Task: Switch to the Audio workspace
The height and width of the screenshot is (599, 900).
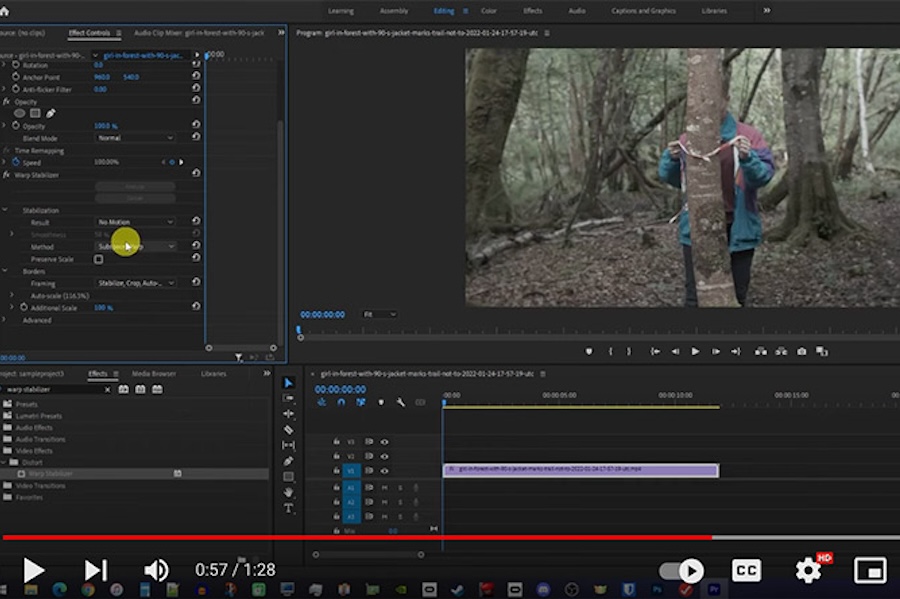Action: click(577, 11)
